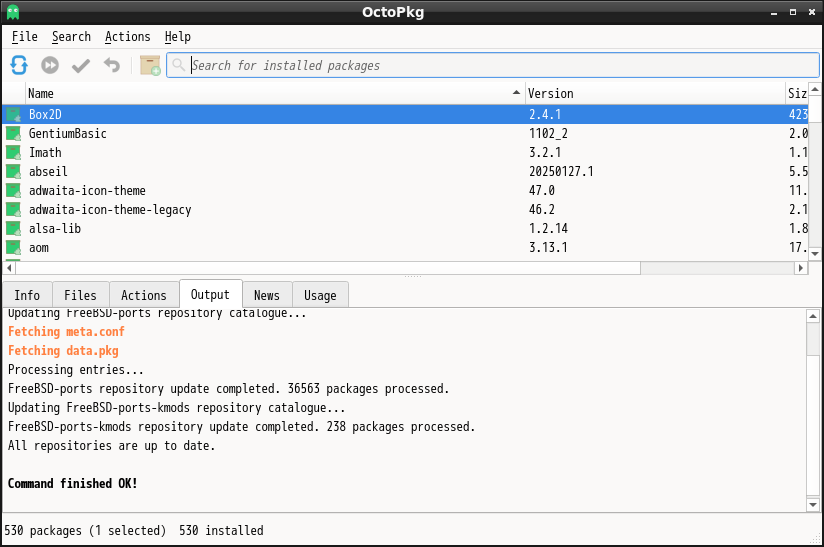Open the Usage tab
The width and height of the screenshot is (824, 547).
pyautogui.click(x=320, y=295)
